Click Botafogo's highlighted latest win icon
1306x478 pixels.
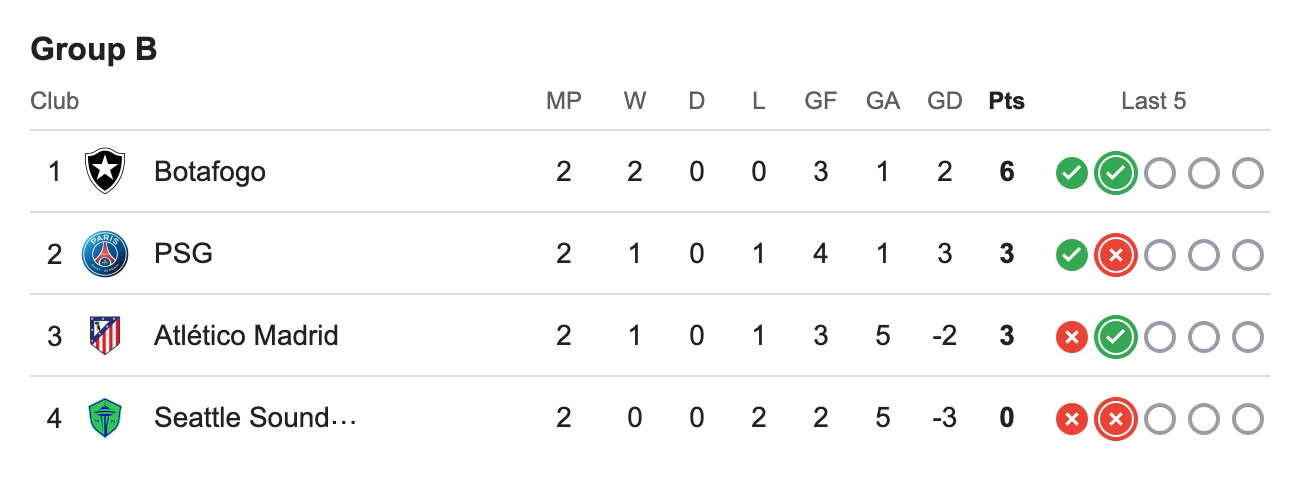pyautogui.click(x=1115, y=173)
